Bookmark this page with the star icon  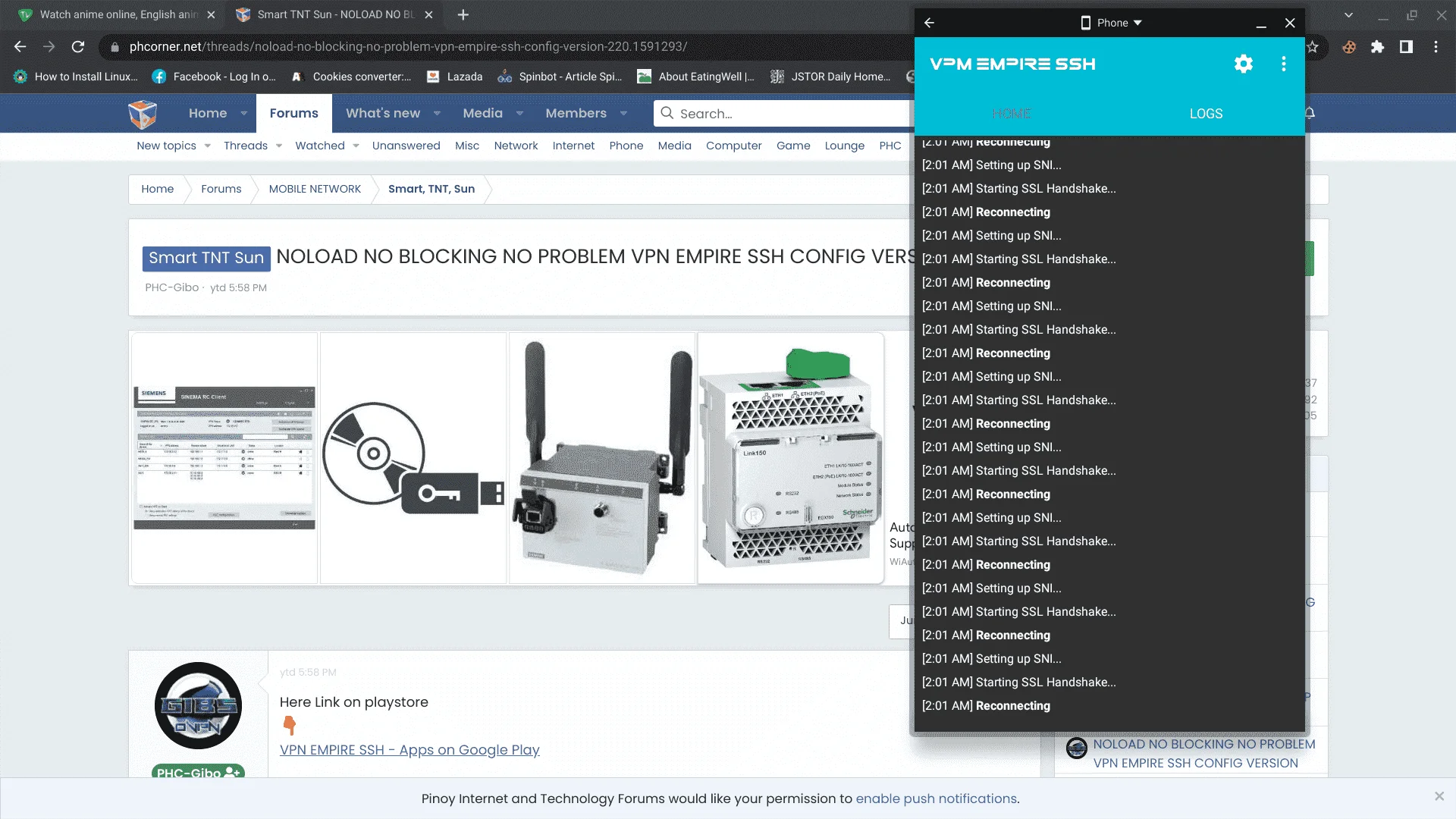pos(1313,47)
